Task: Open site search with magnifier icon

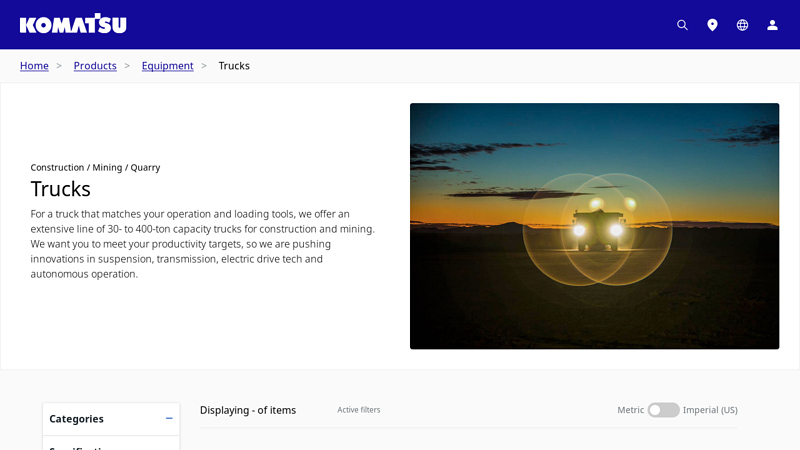Action: (682, 25)
